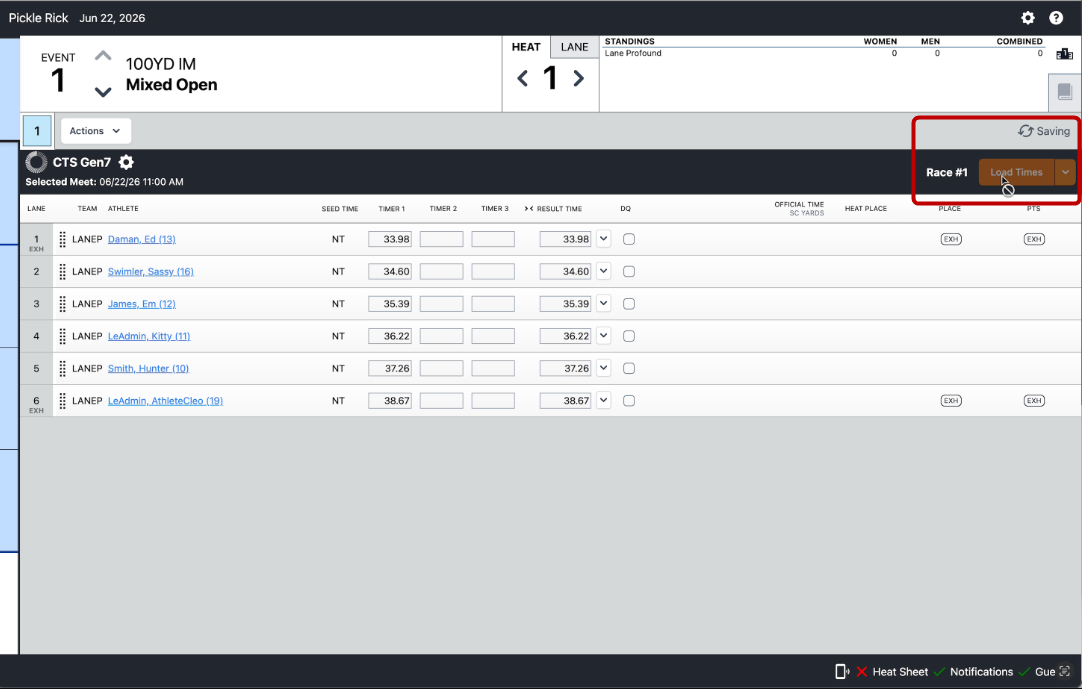The image size is (1082, 689).
Task: Click the SEED TIME column header
Action: pos(340,208)
